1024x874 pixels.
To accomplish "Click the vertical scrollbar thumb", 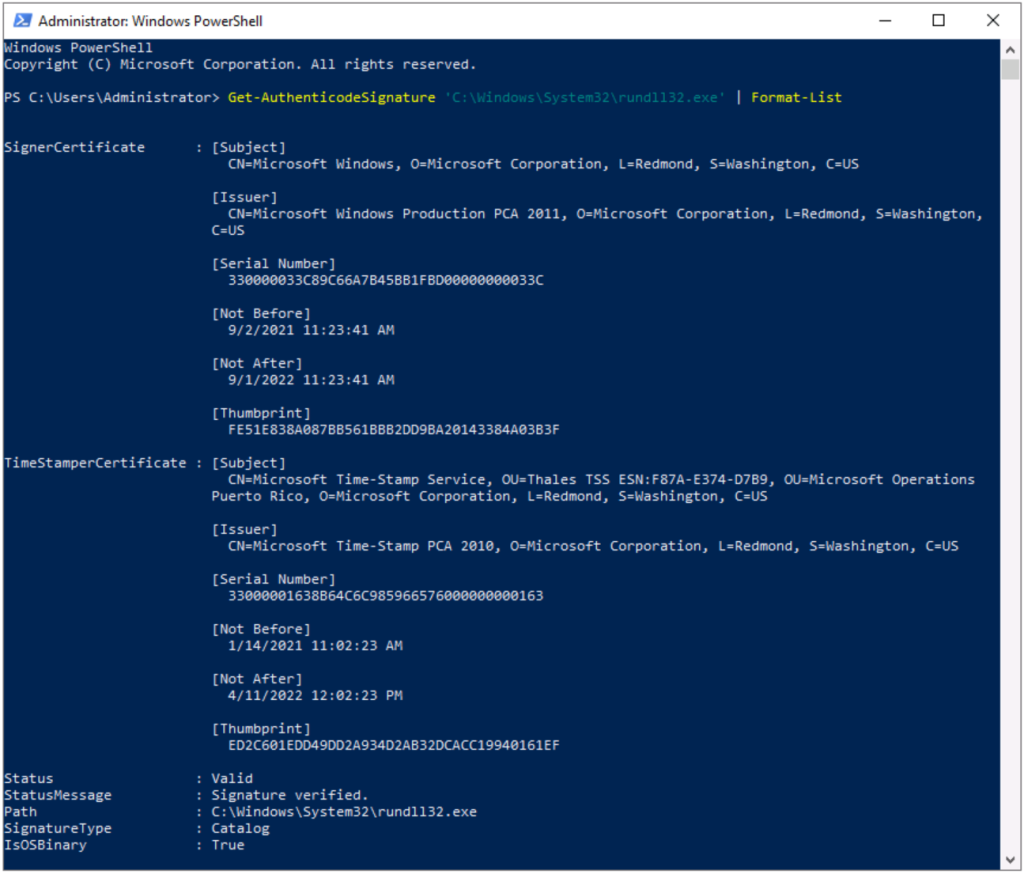I will coord(1010,70).
